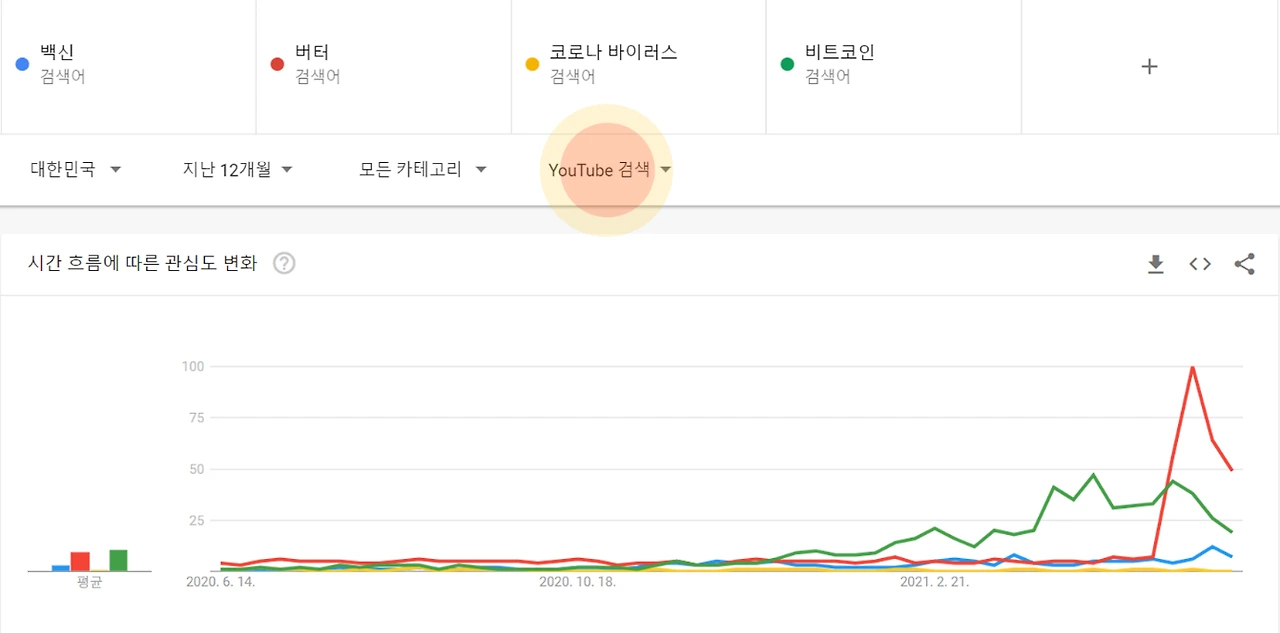Share the interest-over-time chart
Image resolution: width=1280 pixels, height=633 pixels.
click(x=1244, y=264)
